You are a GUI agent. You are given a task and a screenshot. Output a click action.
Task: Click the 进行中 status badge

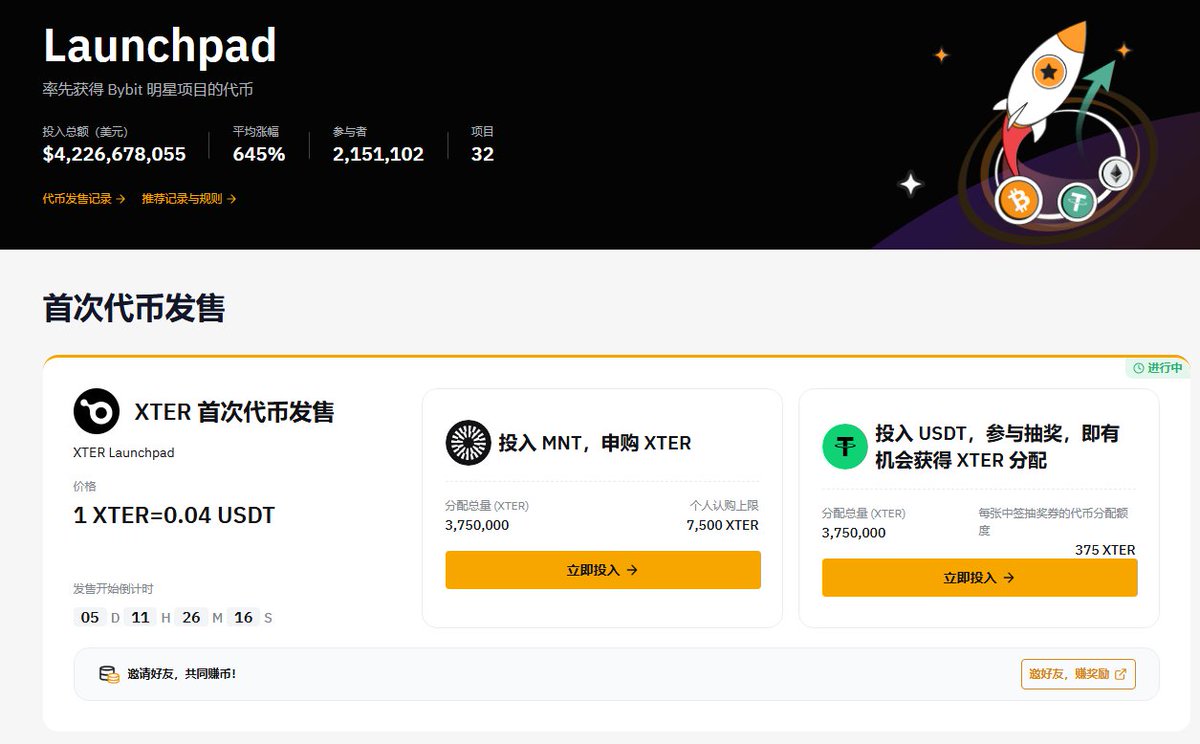1158,368
